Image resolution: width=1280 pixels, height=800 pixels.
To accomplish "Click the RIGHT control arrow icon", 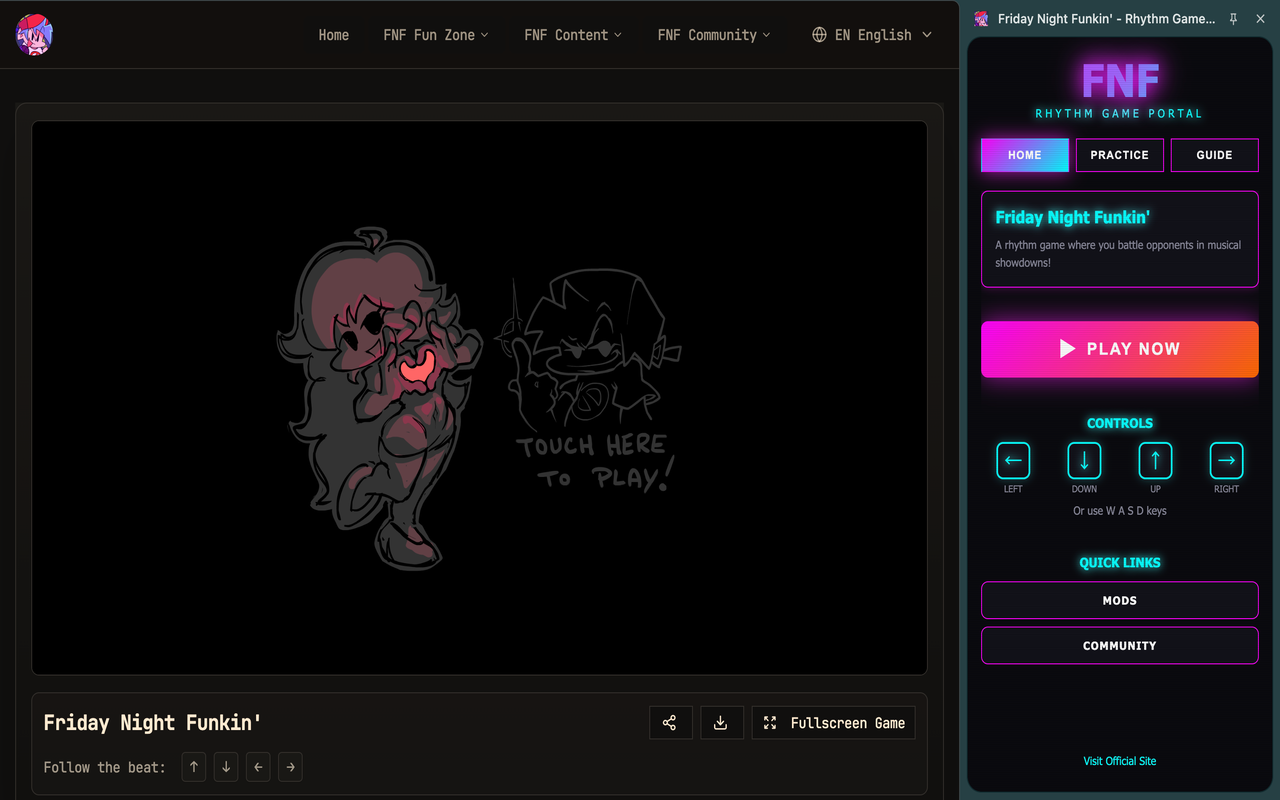I will [1227, 461].
